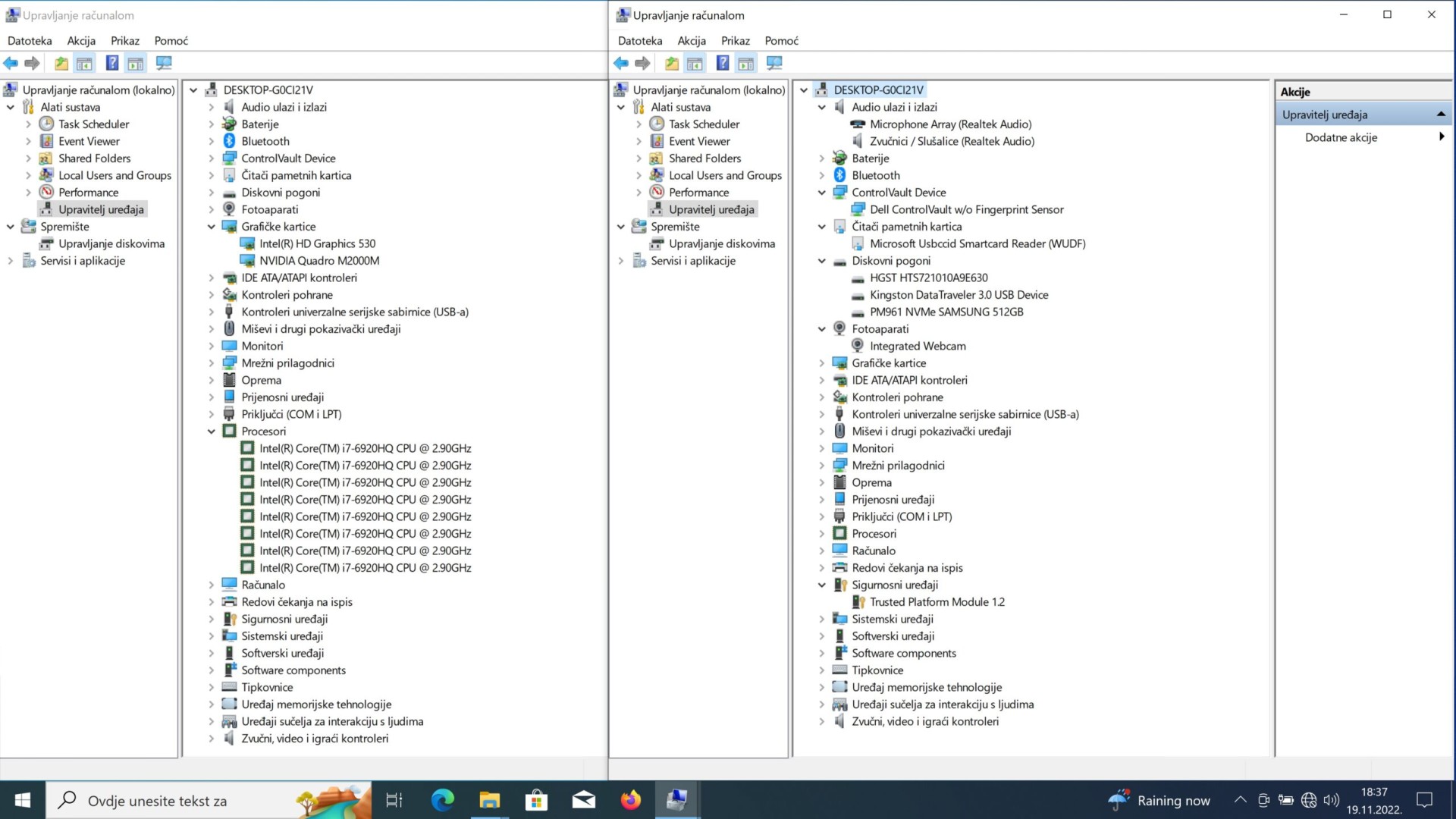The image size is (1456, 819).
Task: Click the Back arrow in right window toolbar
Action: (621, 63)
